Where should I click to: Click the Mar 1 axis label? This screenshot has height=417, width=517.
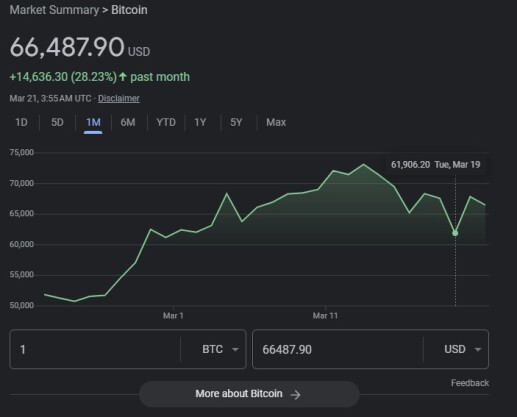pos(173,316)
